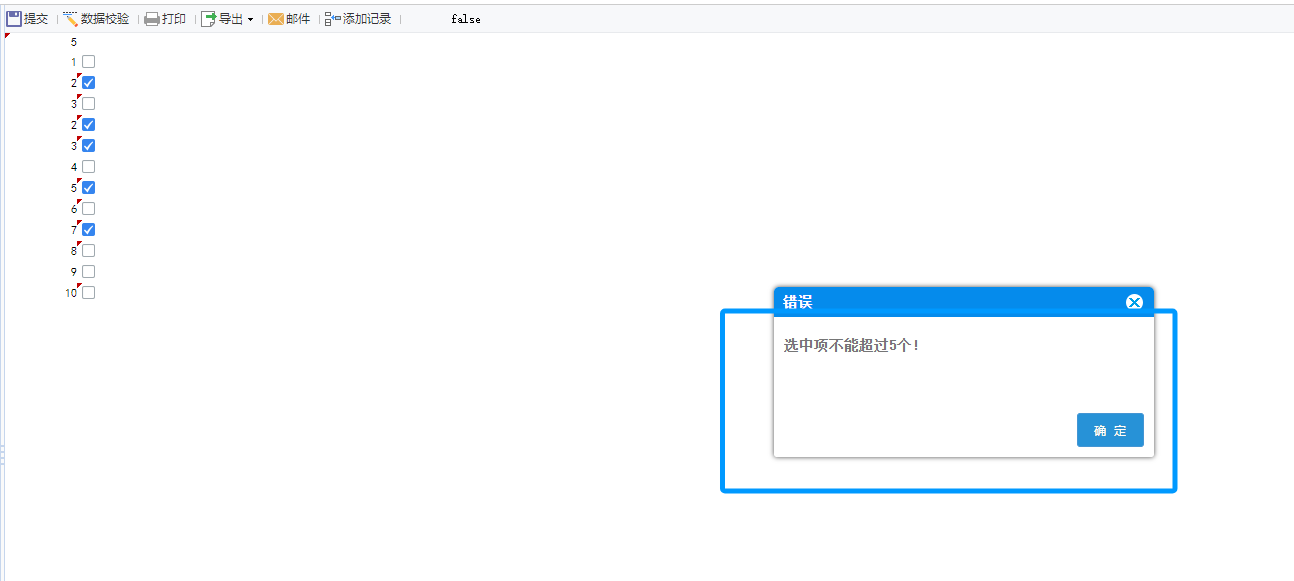Click the message '选中项不能超过5个!'
This screenshot has height=581, width=1294.
click(851, 345)
